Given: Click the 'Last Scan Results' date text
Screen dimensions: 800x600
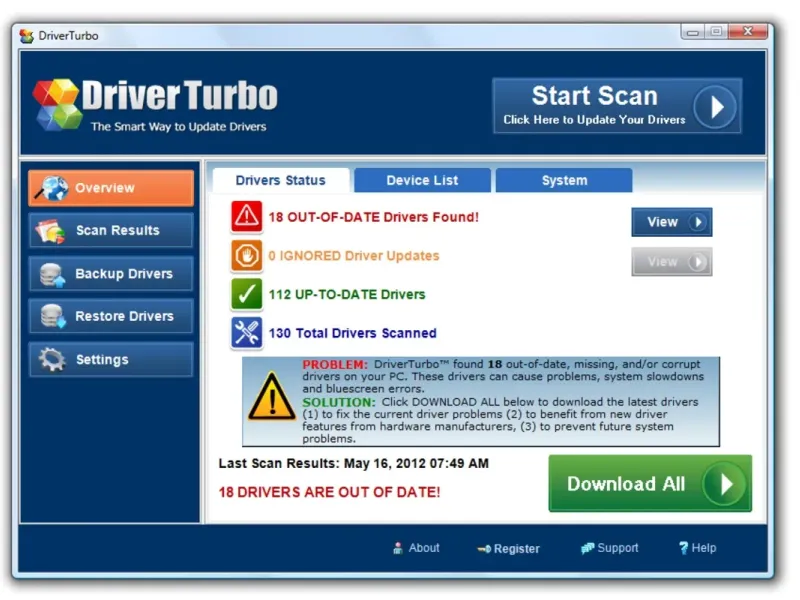Looking at the screenshot, I should (354, 464).
